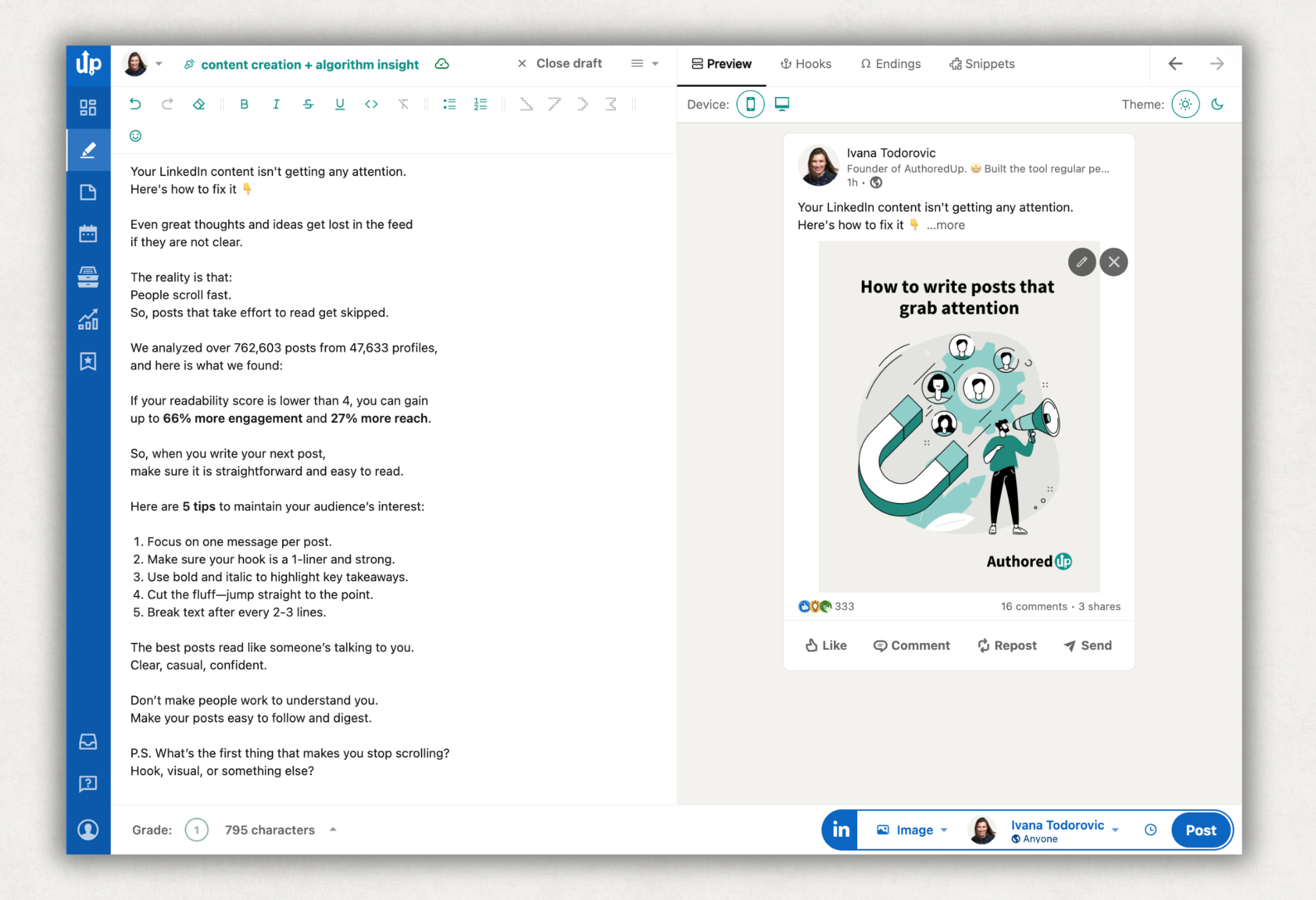Expand the post with the ...more link
The image size is (1316, 900).
coord(945,225)
